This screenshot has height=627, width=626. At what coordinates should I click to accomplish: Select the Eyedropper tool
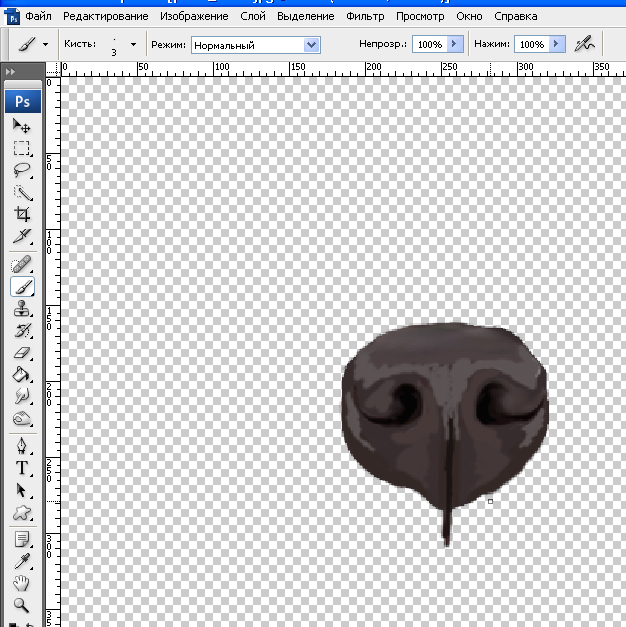(x=22, y=562)
